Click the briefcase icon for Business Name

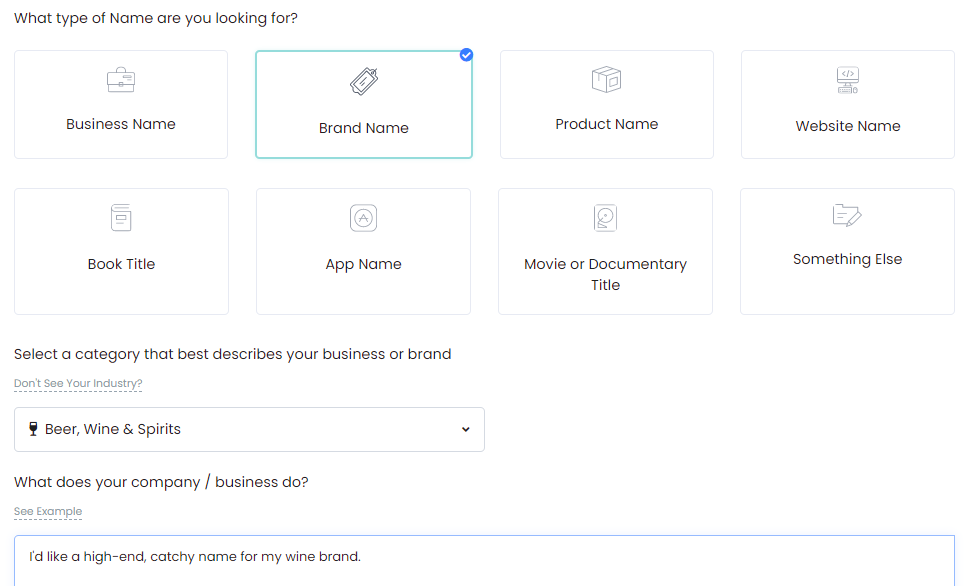121,80
